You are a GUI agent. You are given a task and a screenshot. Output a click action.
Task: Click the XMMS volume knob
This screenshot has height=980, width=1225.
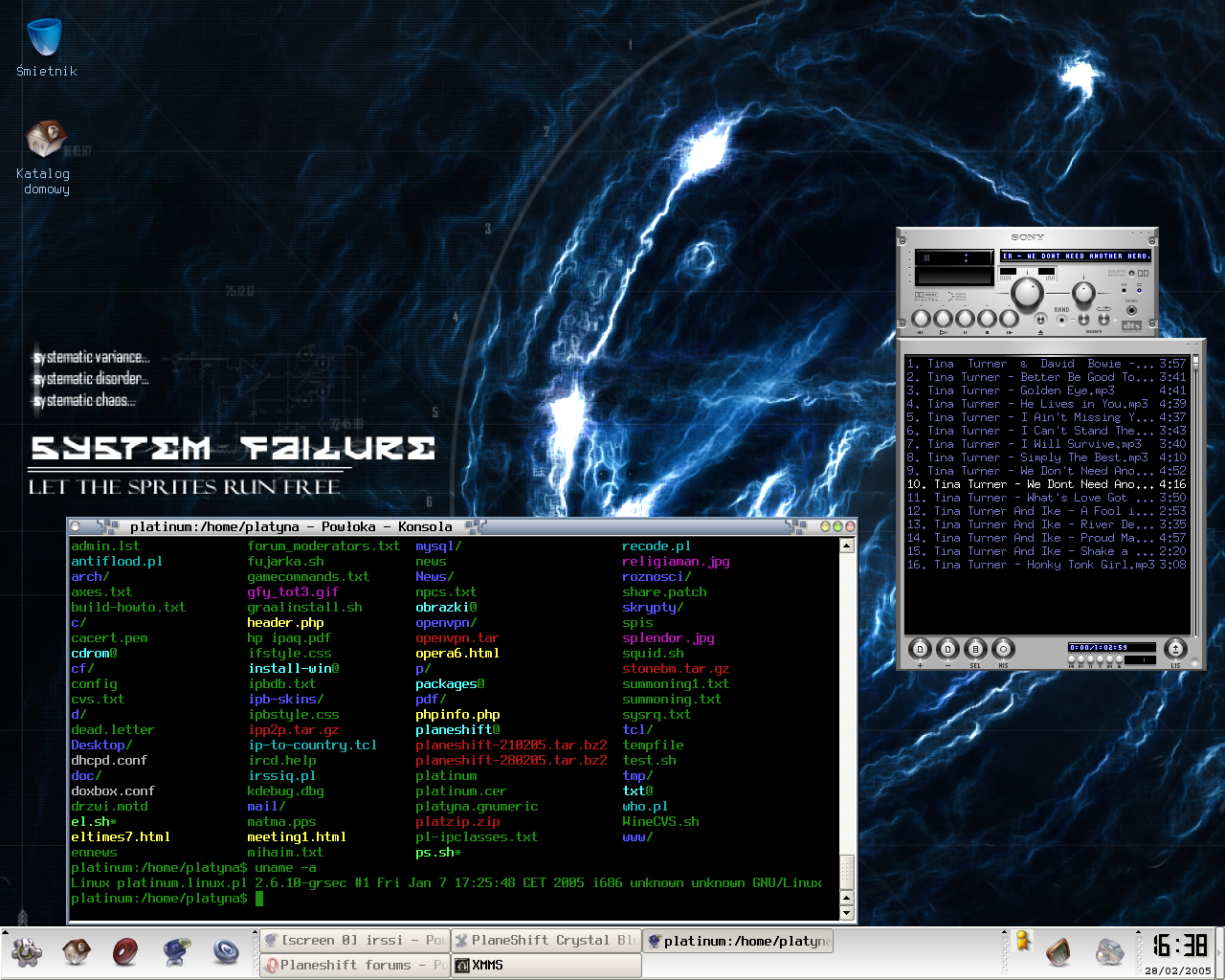(1027, 294)
